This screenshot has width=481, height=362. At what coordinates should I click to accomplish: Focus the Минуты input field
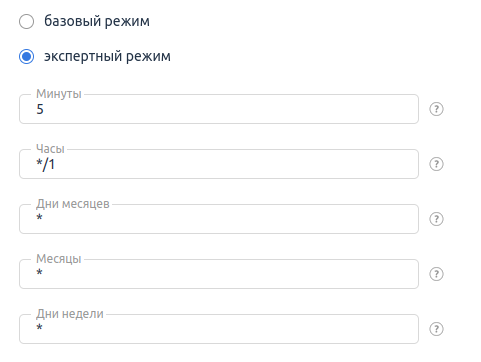click(219, 109)
